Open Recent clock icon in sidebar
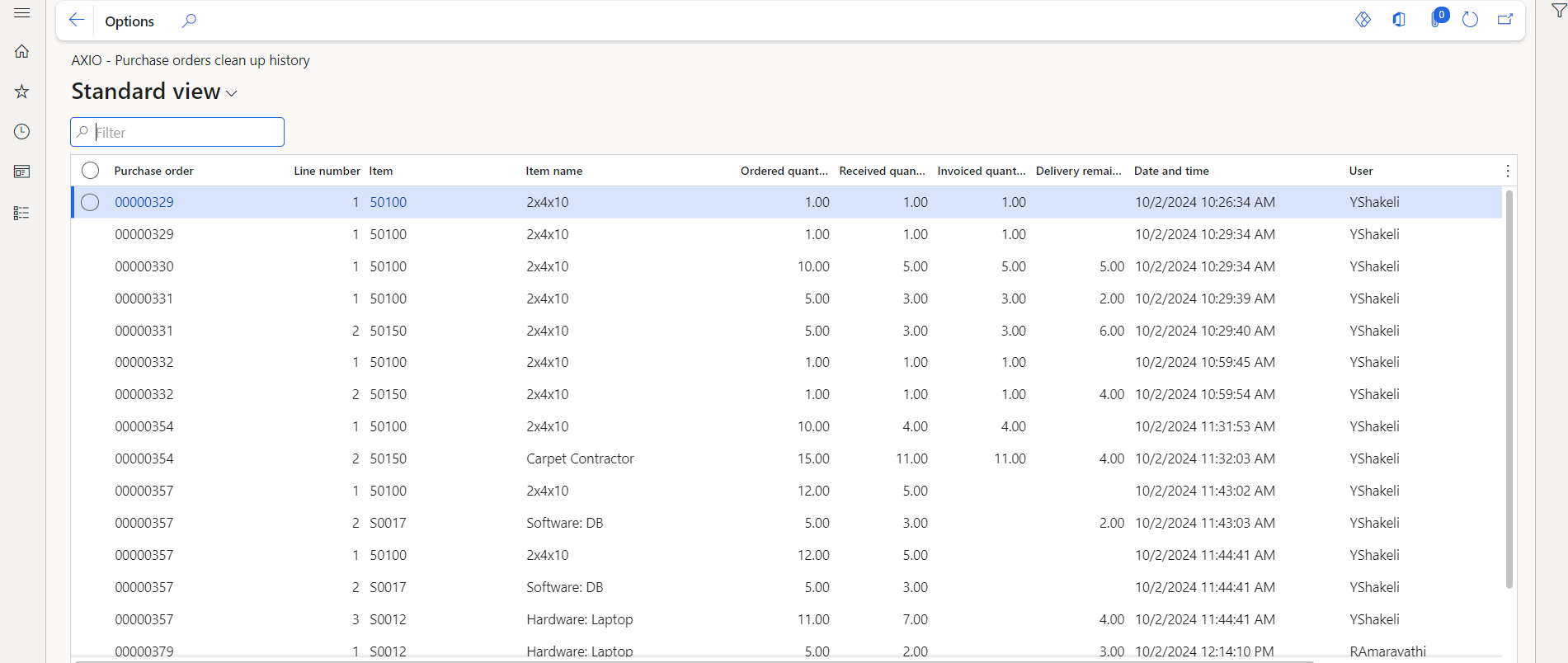 (22, 132)
